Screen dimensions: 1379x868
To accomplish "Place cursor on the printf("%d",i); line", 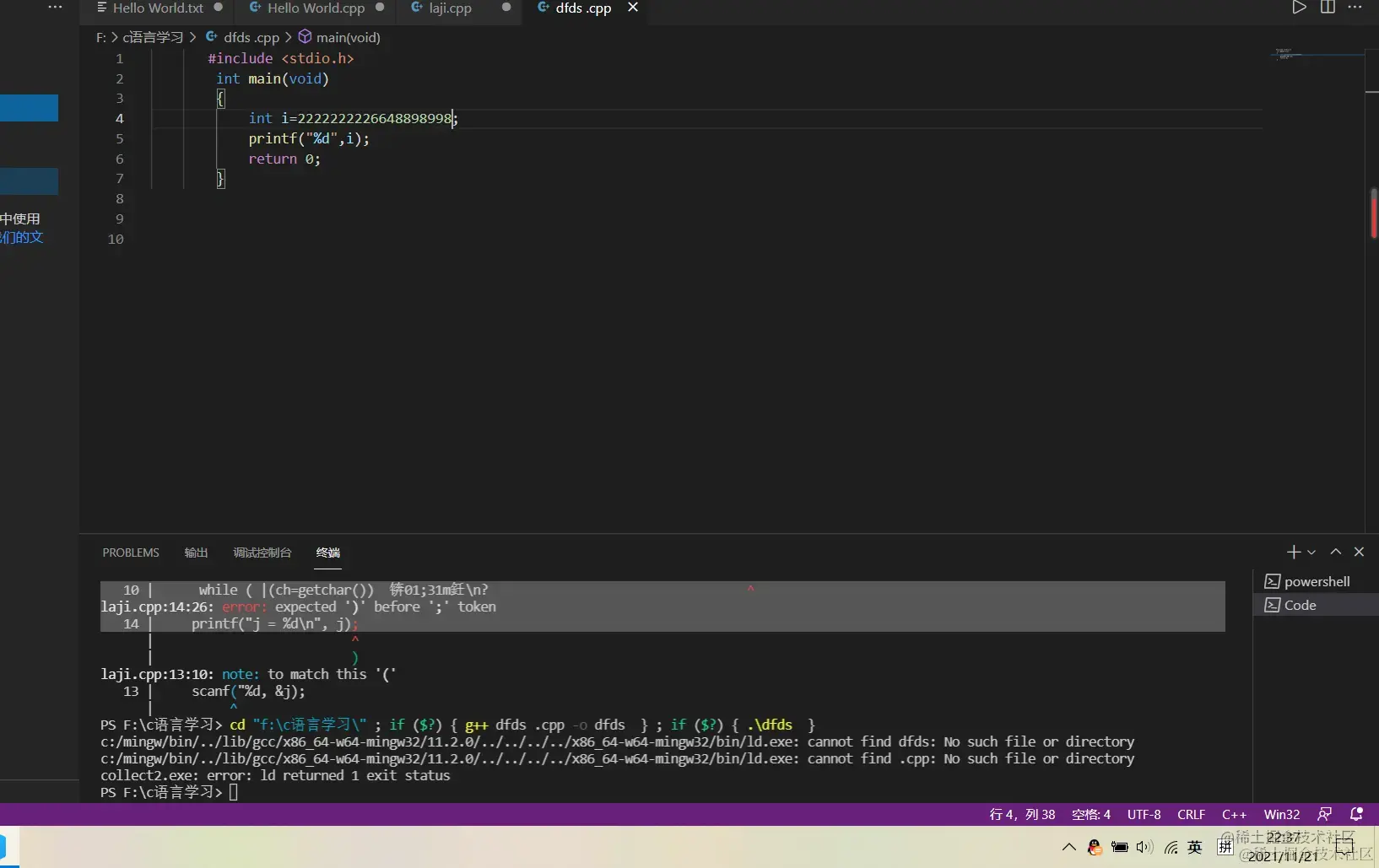I will [x=309, y=138].
